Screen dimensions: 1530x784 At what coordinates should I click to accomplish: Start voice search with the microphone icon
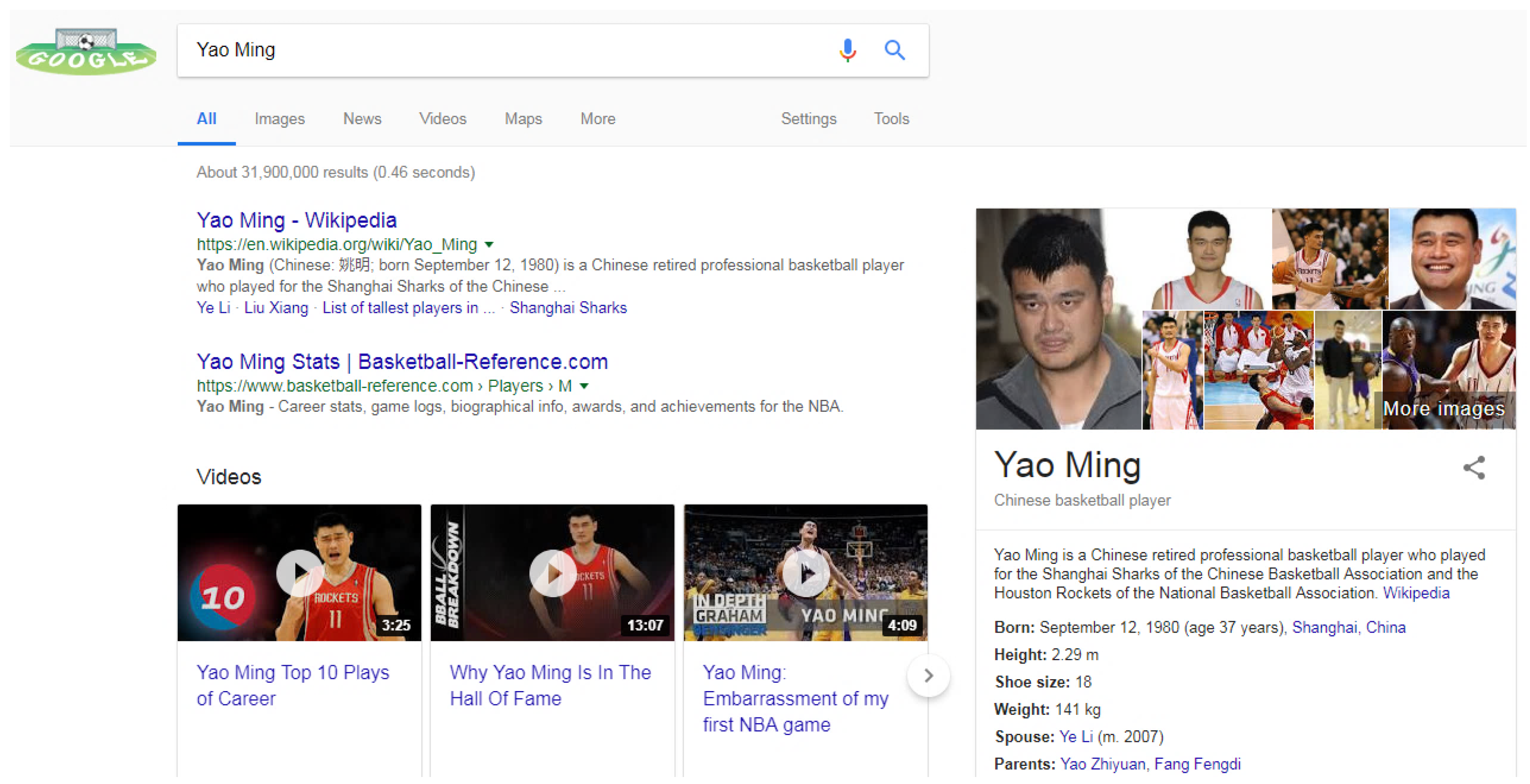[847, 51]
